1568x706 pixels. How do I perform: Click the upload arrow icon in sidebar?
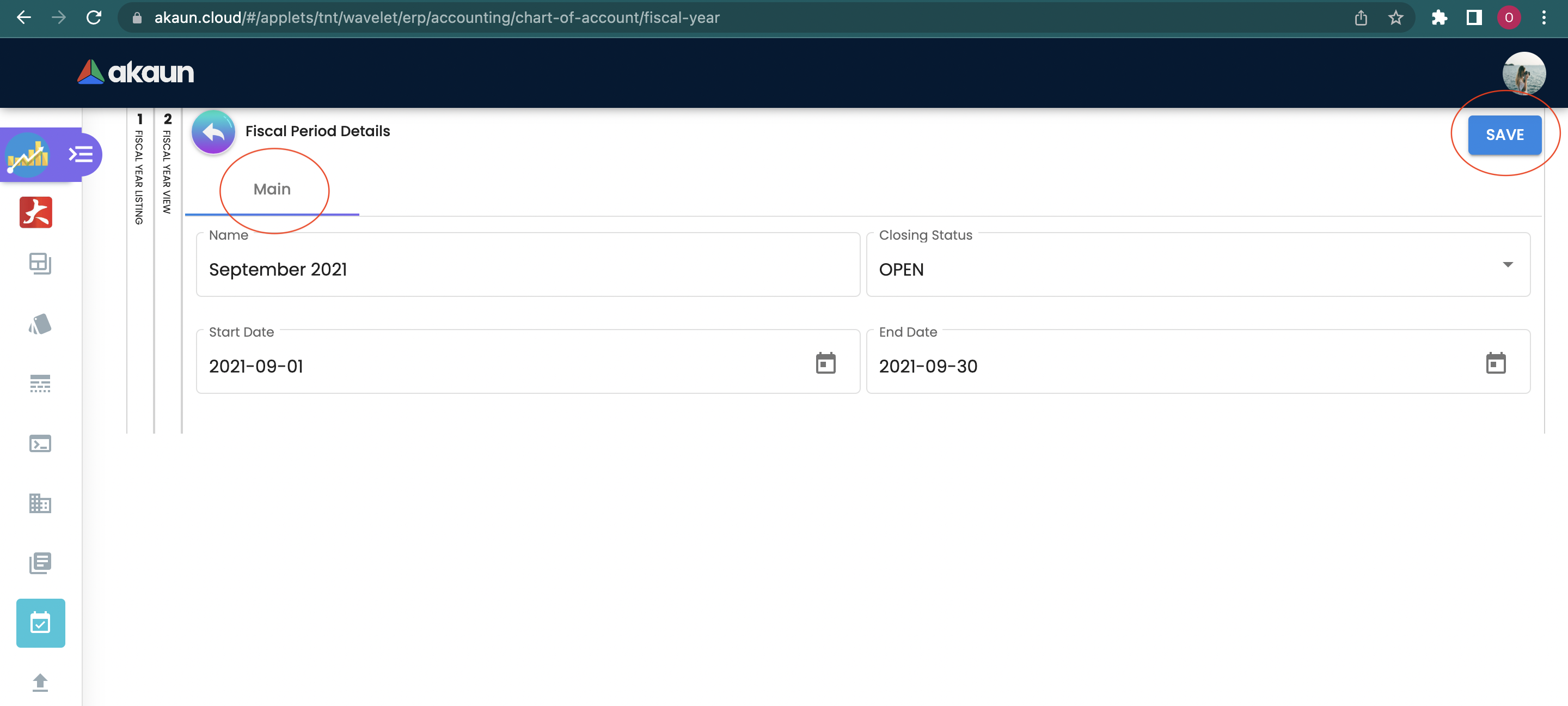(40, 682)
